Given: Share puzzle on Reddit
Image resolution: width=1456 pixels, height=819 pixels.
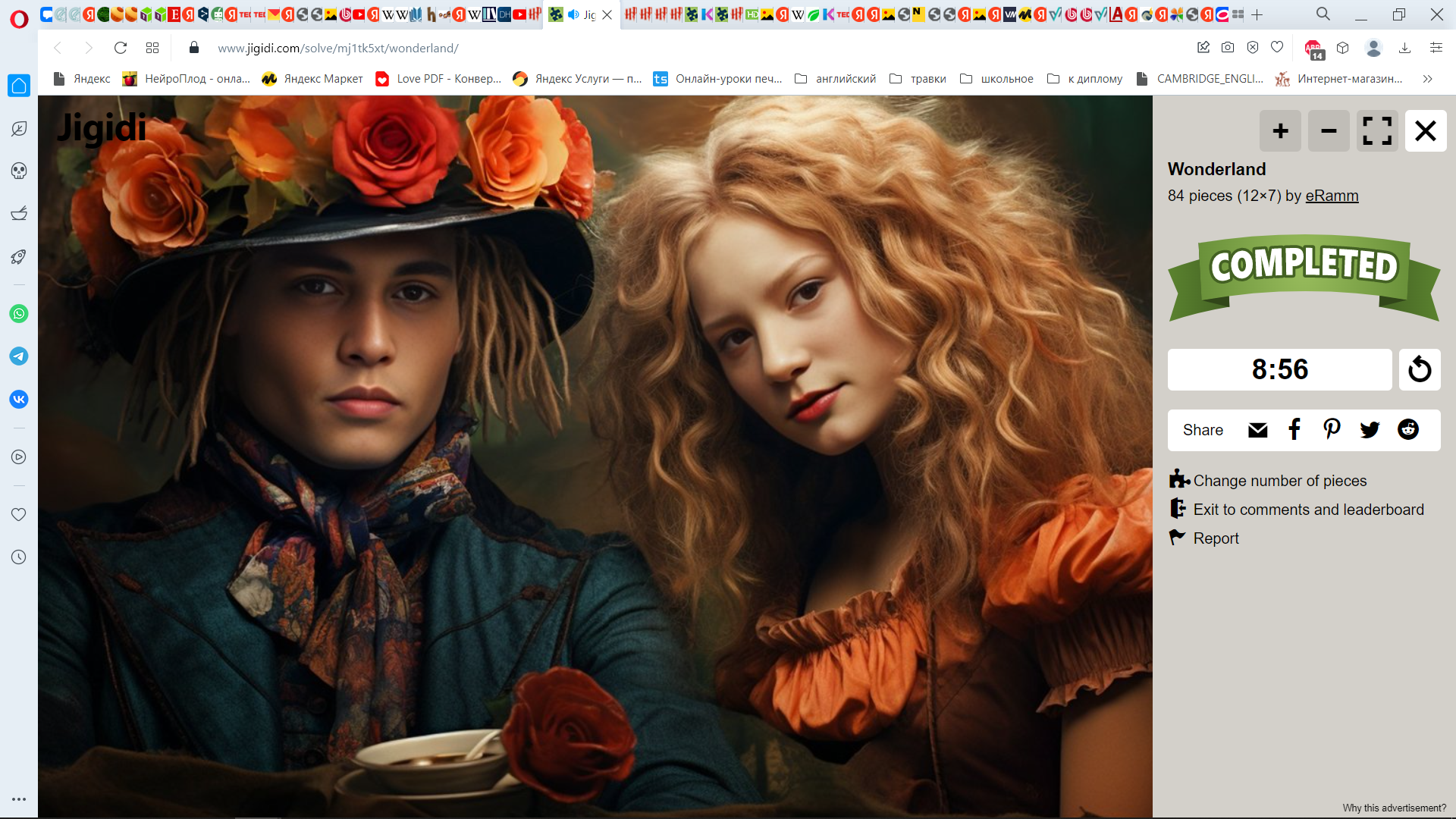Looking at the screenshot, I should (1408, 430).
